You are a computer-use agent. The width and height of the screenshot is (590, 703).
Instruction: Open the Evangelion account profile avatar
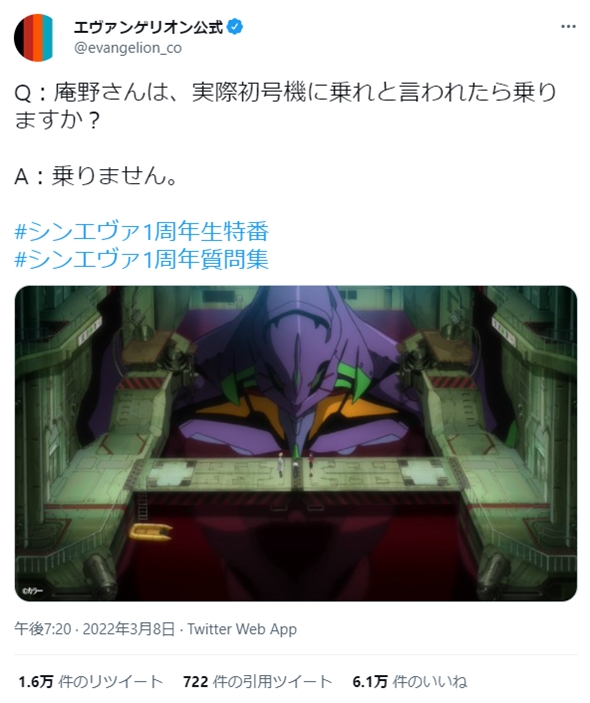click(35, 37)
